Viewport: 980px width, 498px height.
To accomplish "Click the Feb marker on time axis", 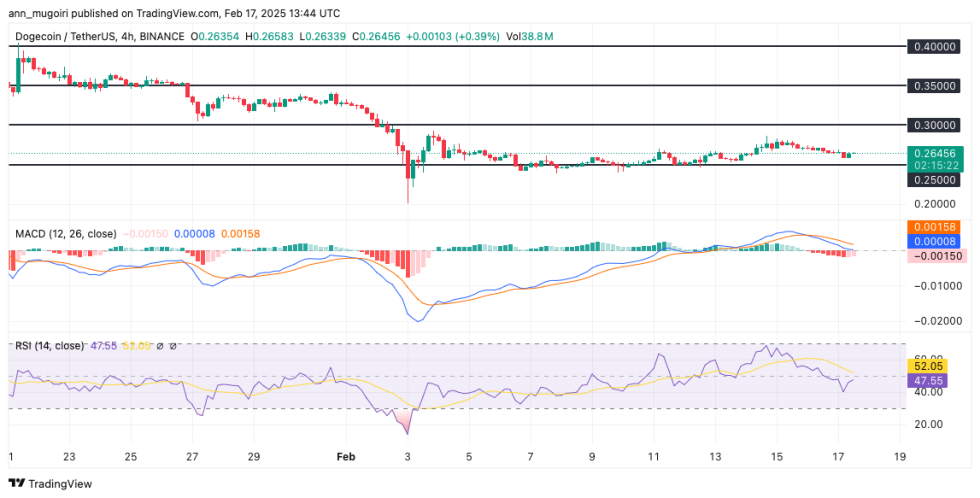I will click(345, 455).
